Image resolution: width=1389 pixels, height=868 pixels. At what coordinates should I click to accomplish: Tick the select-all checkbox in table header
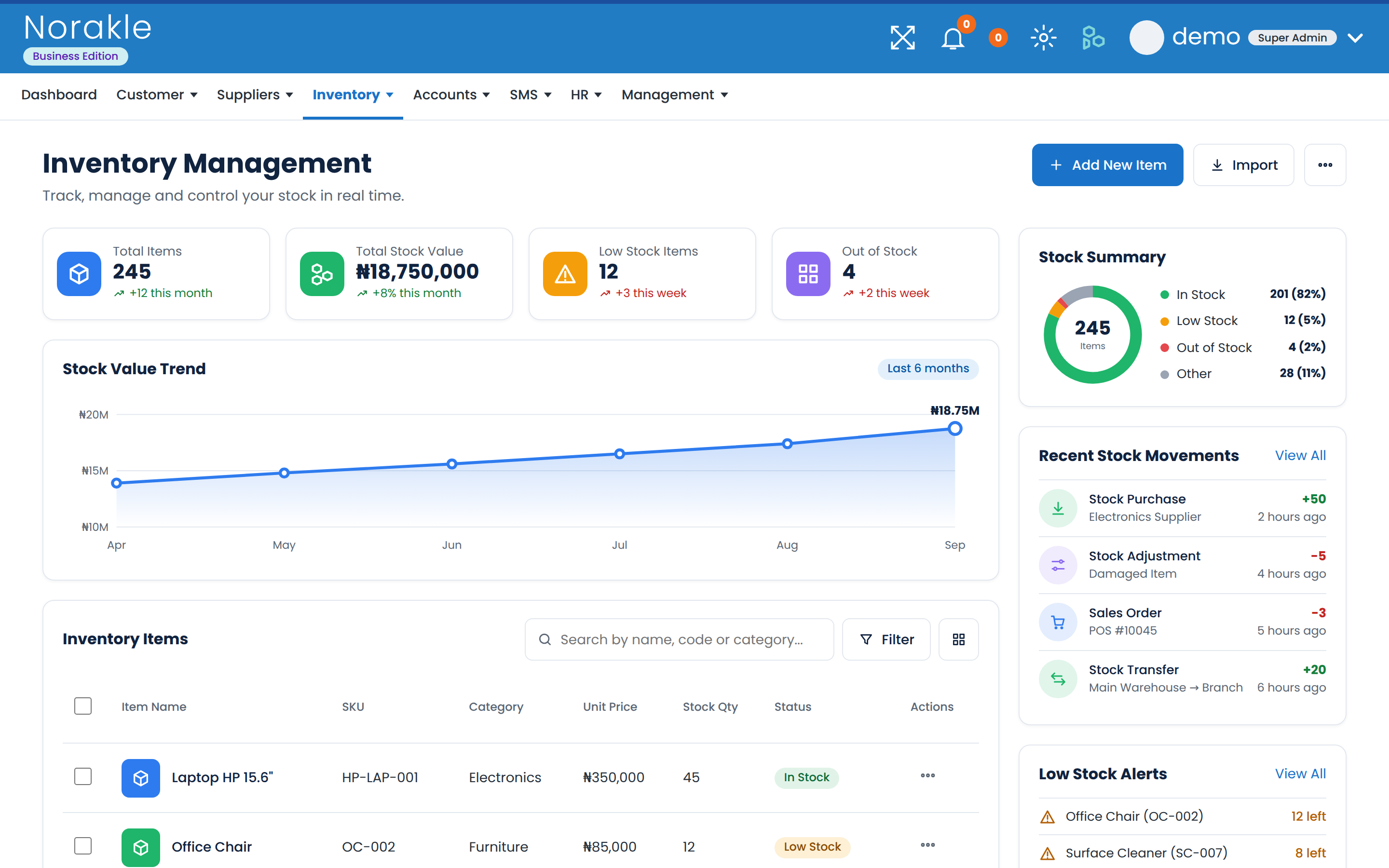(x=82, y=706)
